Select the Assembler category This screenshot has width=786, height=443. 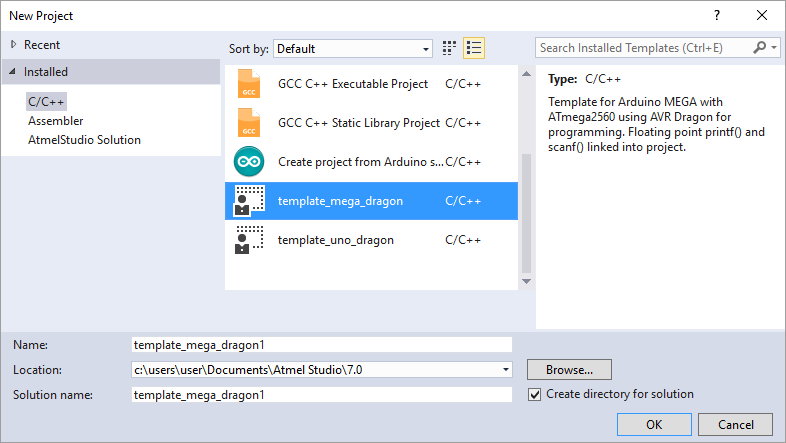pos(56,121)
